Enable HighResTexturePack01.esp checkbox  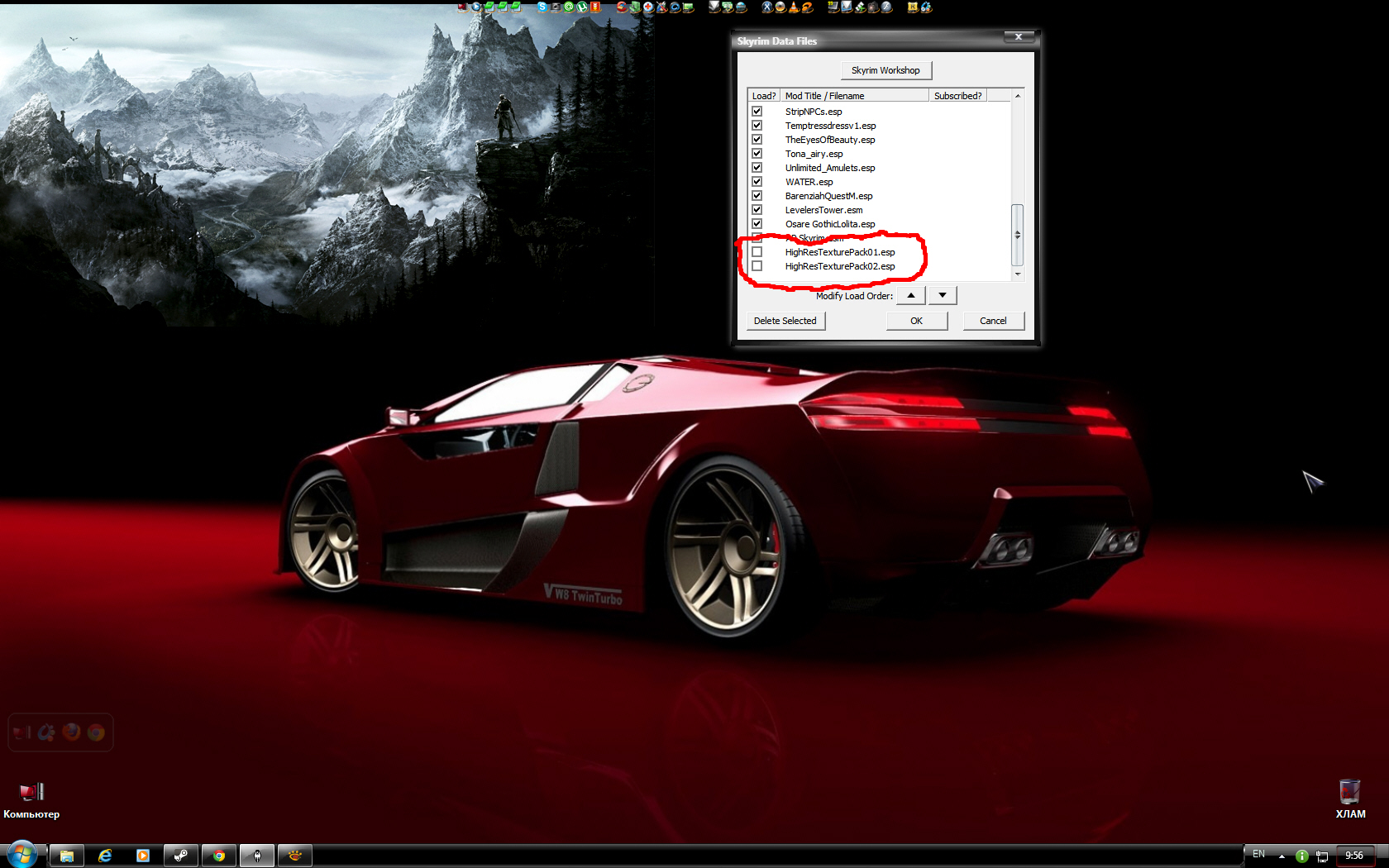[x=757, y=252]
